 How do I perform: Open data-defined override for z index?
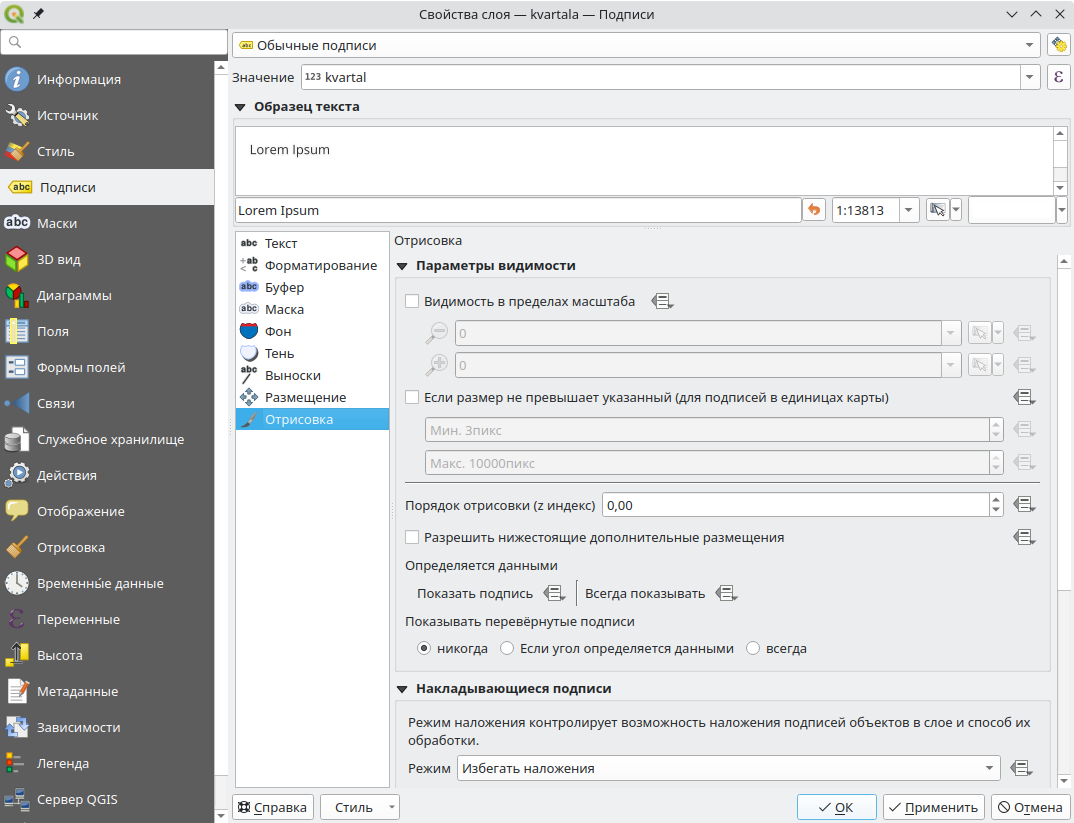coord(1024,505)
